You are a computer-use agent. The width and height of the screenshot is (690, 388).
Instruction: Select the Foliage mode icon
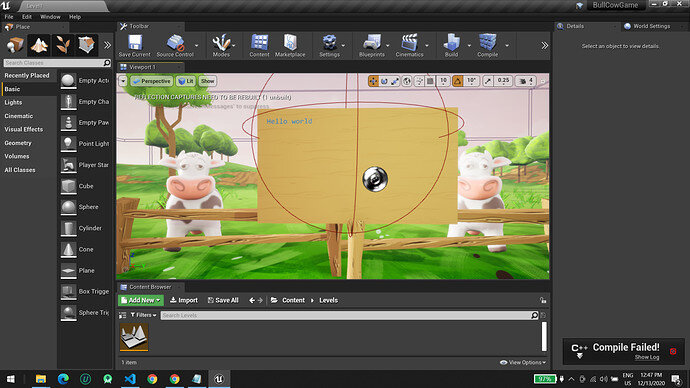point(62,45)
